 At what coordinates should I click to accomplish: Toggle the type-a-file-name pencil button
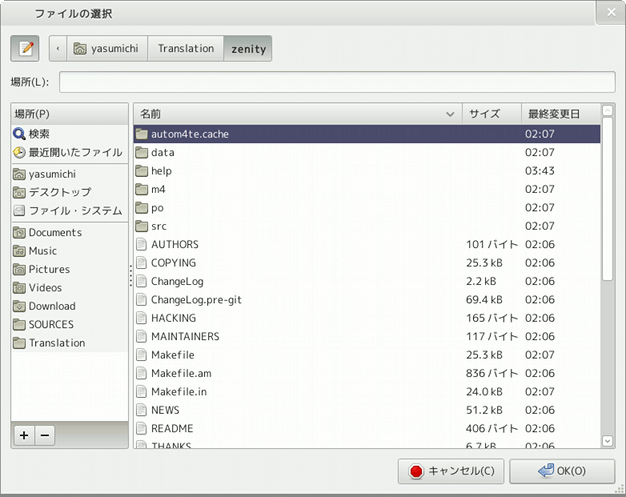pos(25,48)
